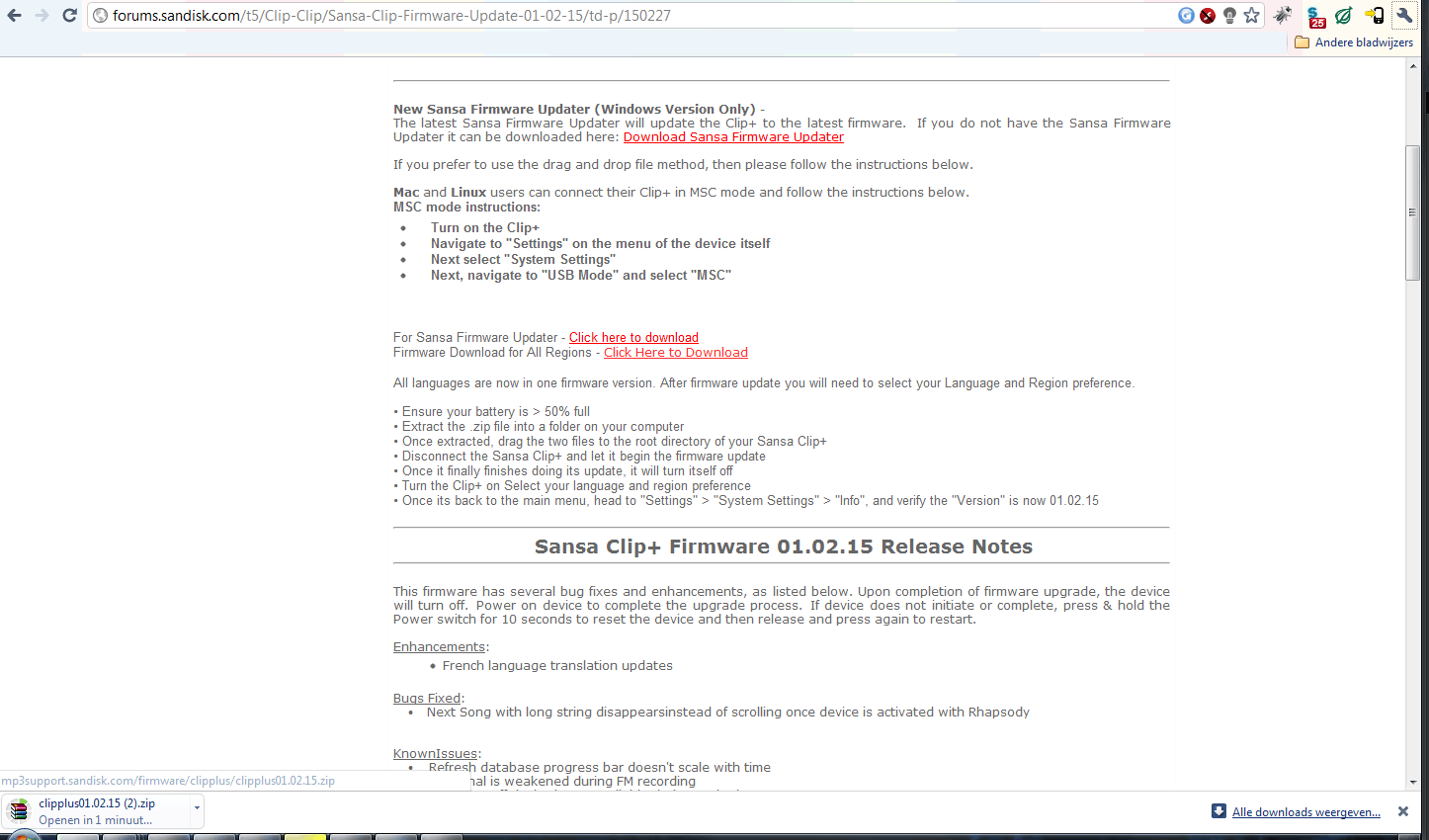
Task: Click 'Refresh database progress bar' known issue
Action: [600, 768]
